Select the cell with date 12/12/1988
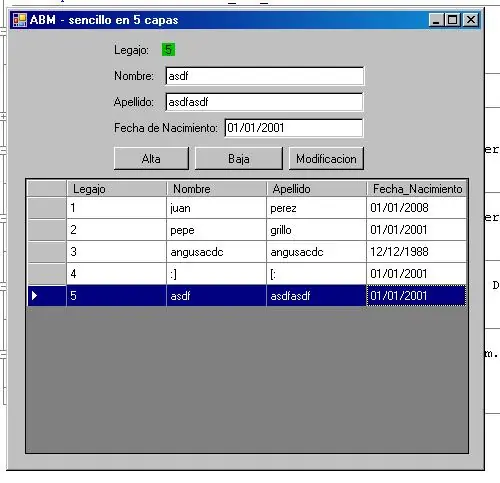 click(x=417, y=252)
